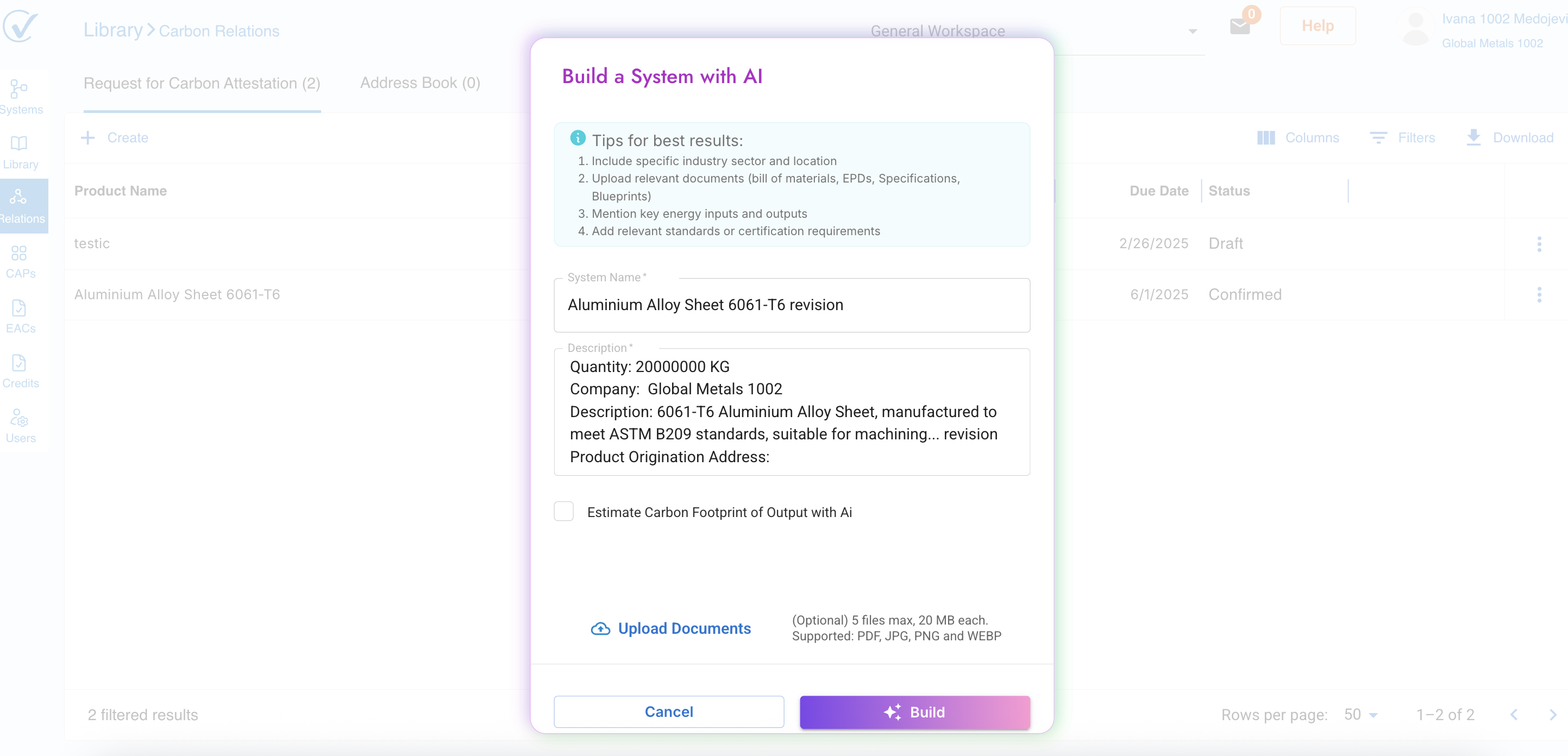Click the mail notifications icon
Viewport: 1568px width, 756px height.
[1240, 26]
